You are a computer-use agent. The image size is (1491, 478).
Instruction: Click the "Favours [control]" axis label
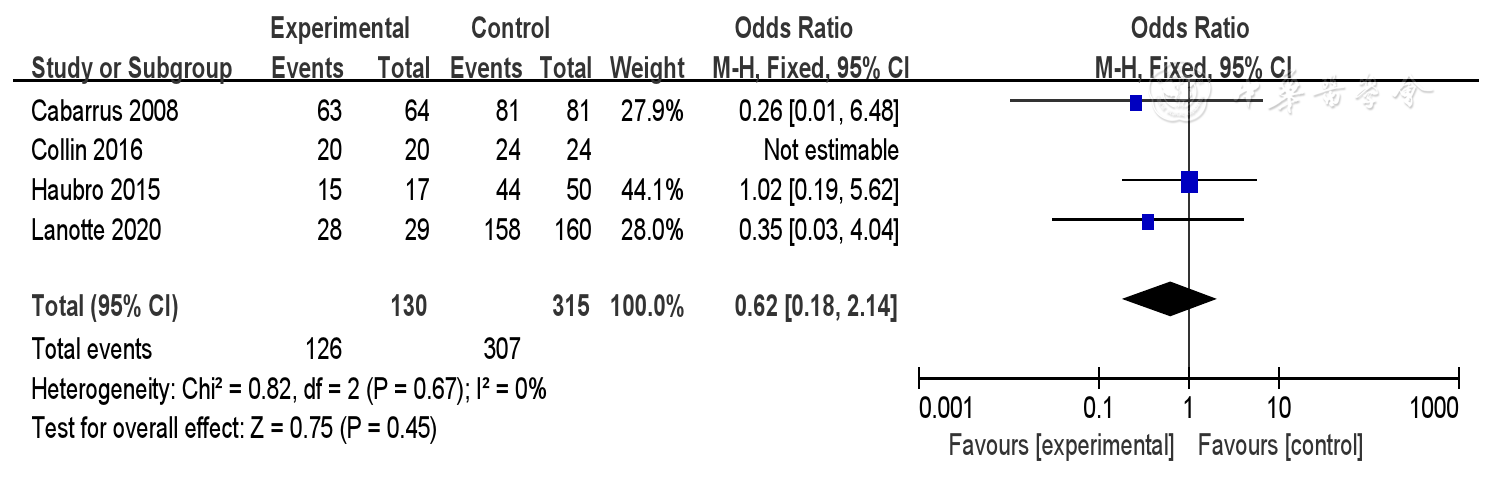[1280, 444]
